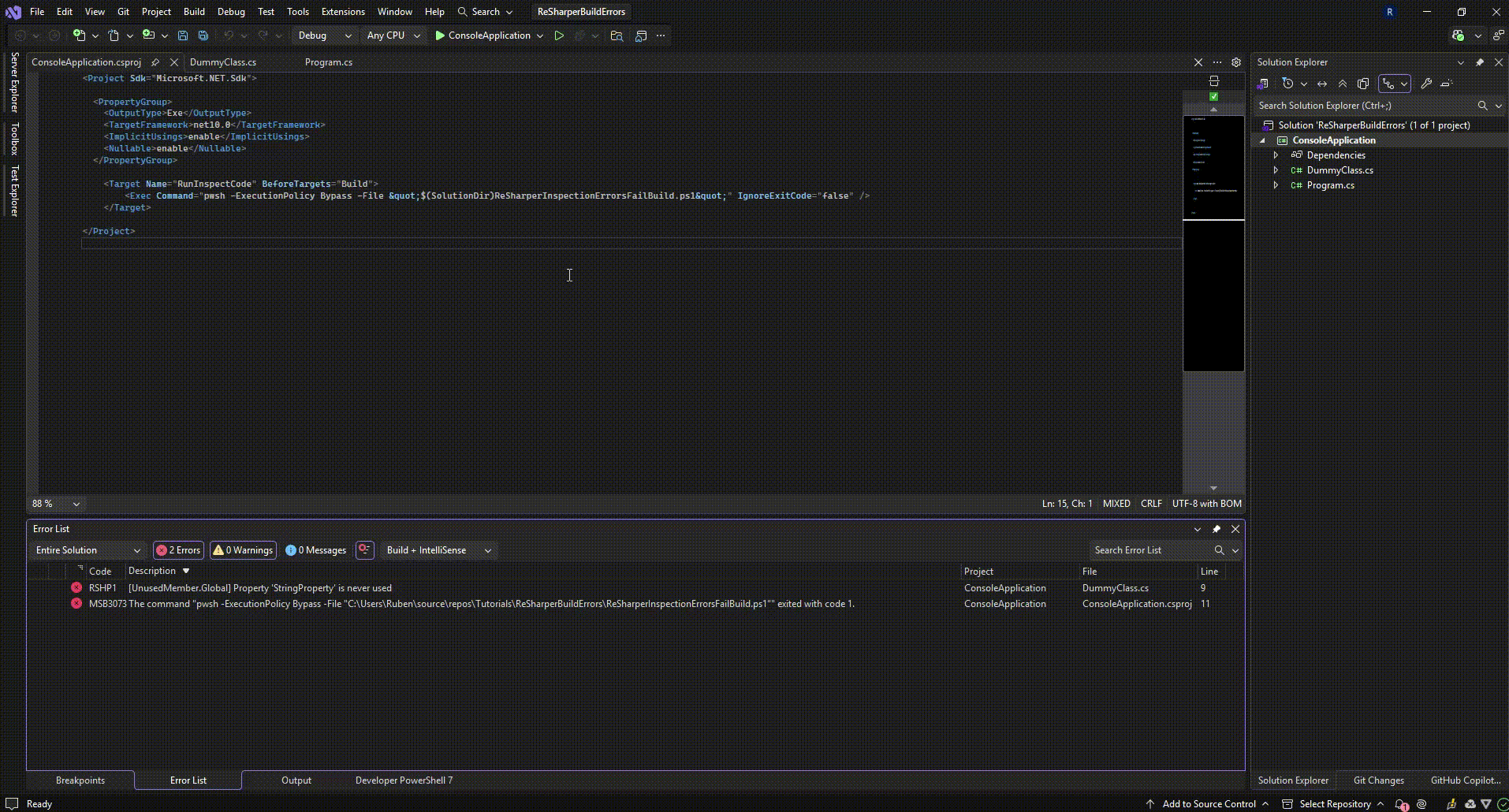Select the RSHP1 error row
Screen dimensions: 1509x812
coord(635,588)
